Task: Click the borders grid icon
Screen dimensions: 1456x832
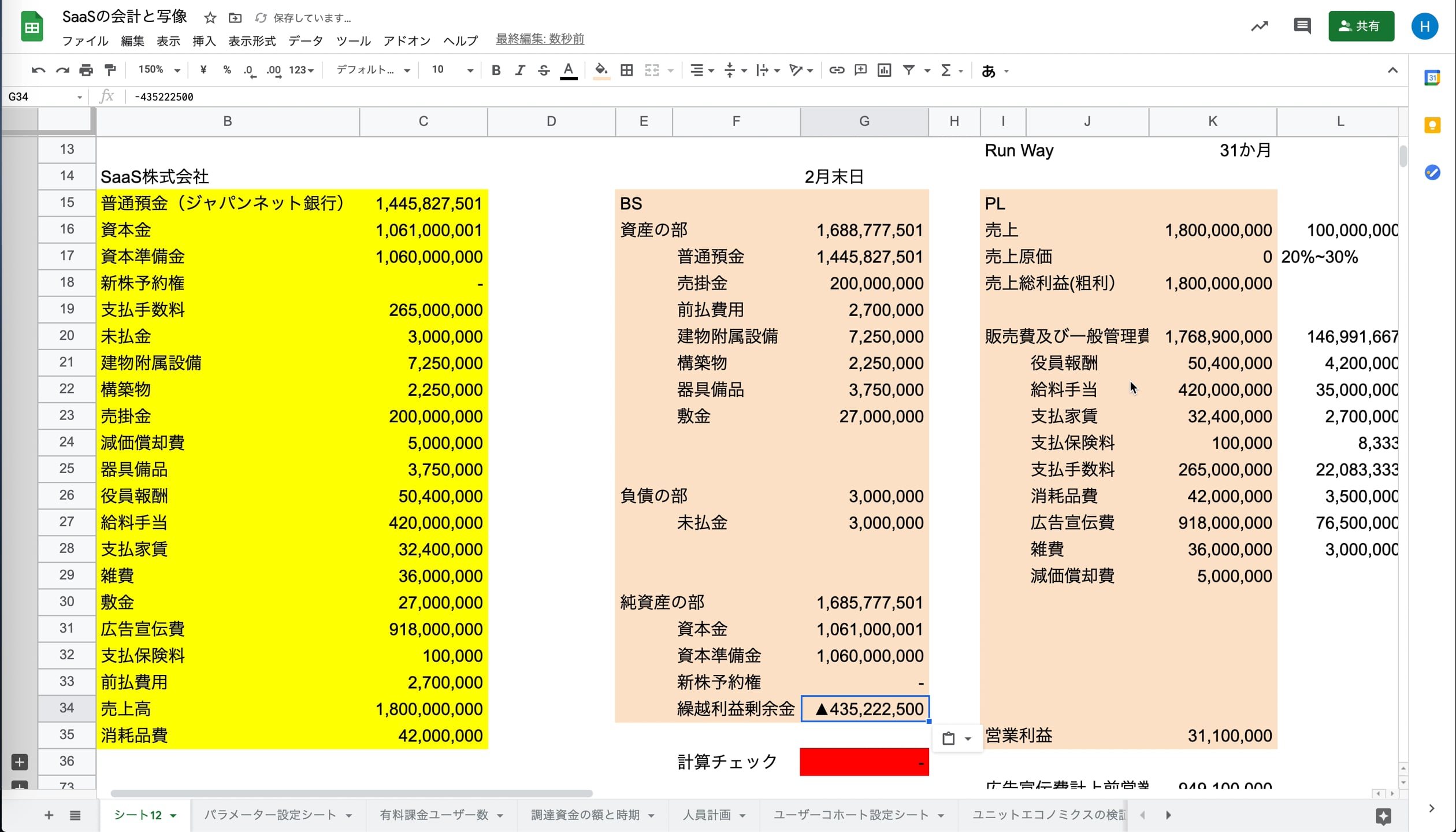Action: 626,70
